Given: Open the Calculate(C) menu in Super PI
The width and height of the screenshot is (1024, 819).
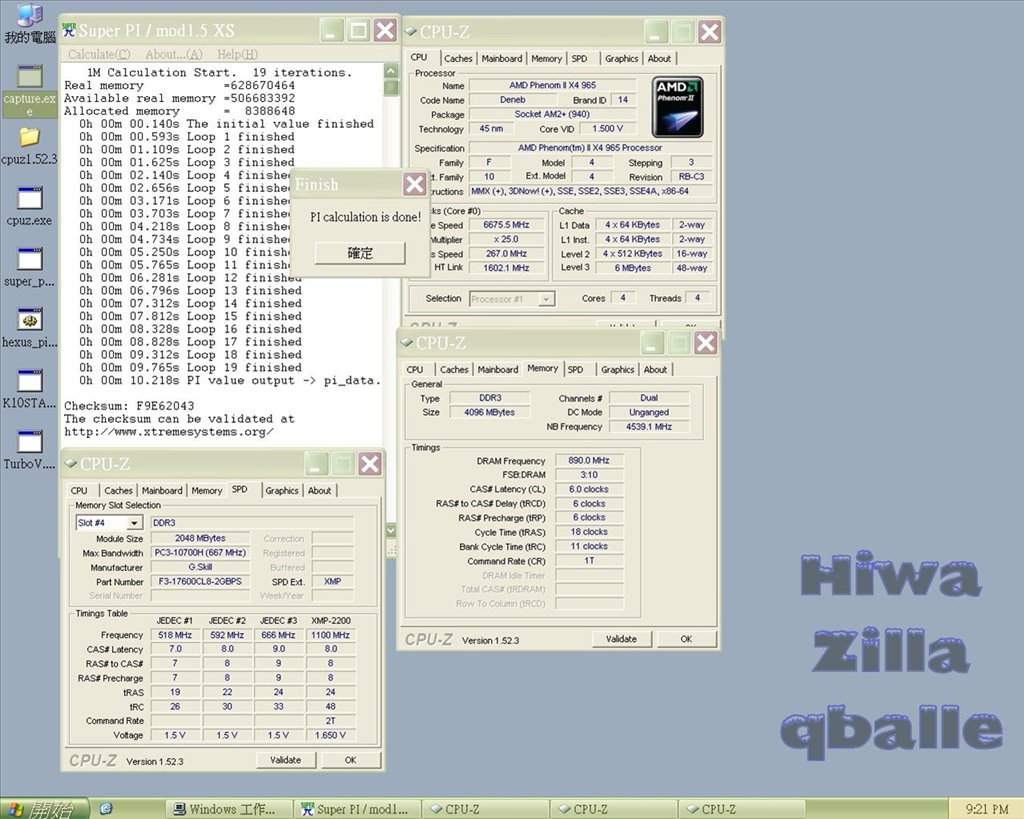Looking at the screenshot, I should click(99, 54).
